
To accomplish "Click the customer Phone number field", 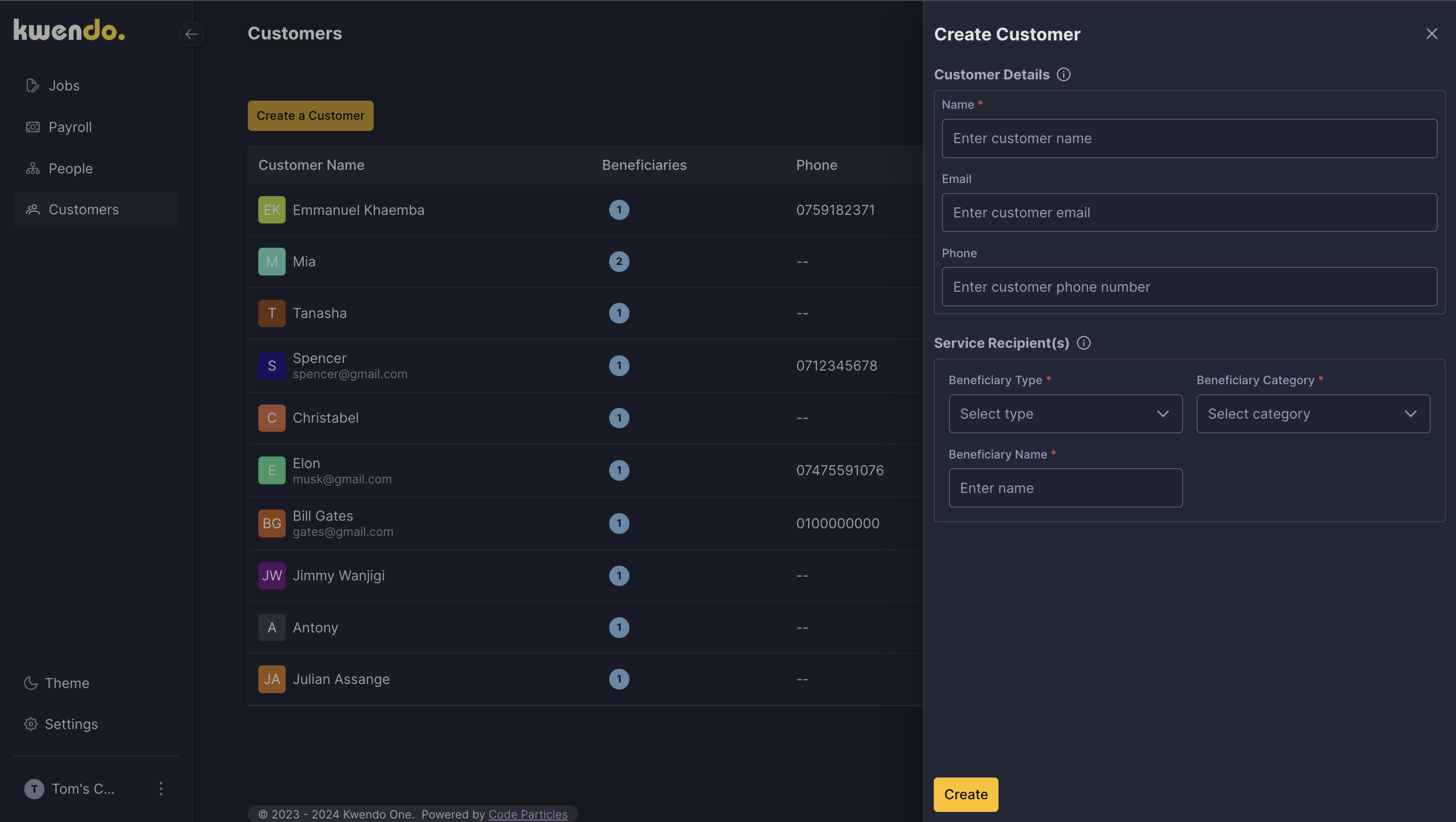I will (x=1189, y=287).
